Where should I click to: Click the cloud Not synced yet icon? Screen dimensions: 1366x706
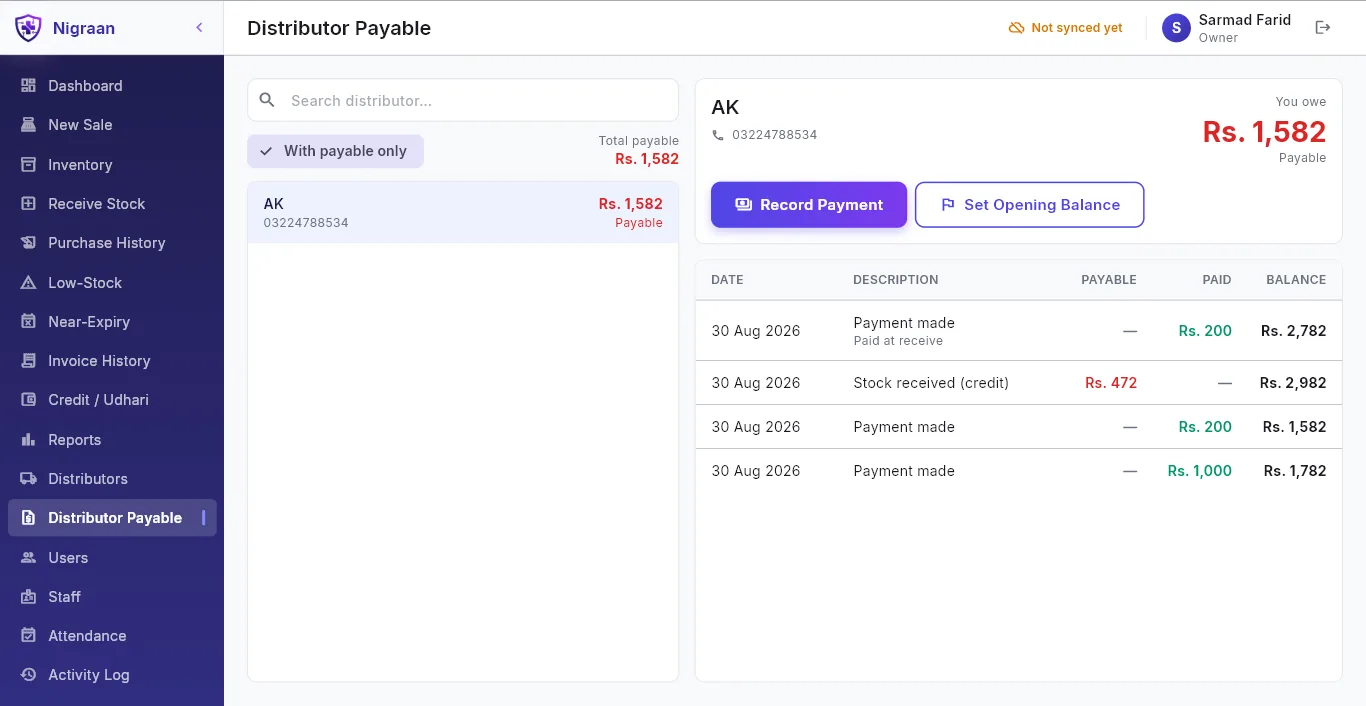(1016, 28)
